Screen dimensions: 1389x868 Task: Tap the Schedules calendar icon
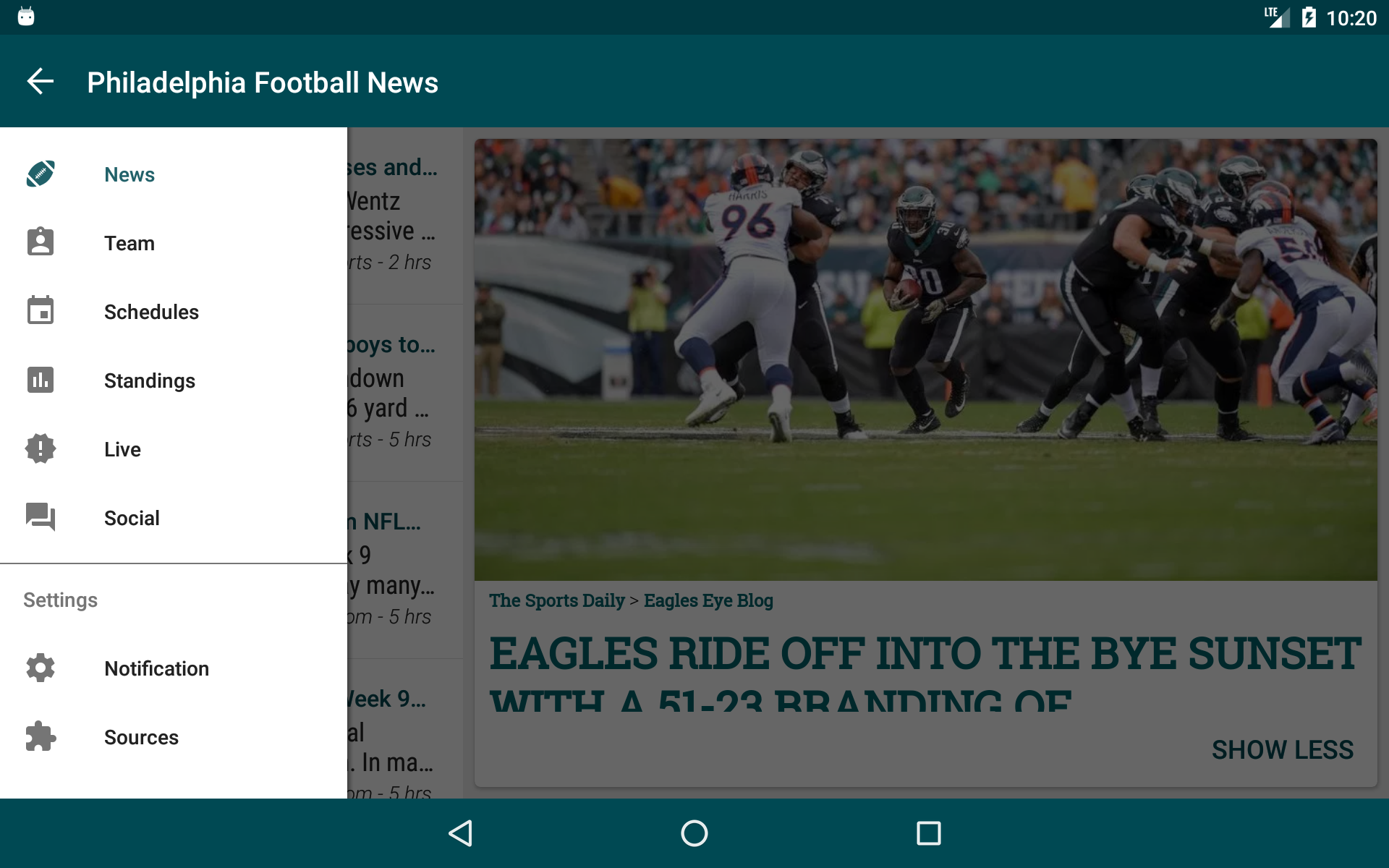click(41, 311)
